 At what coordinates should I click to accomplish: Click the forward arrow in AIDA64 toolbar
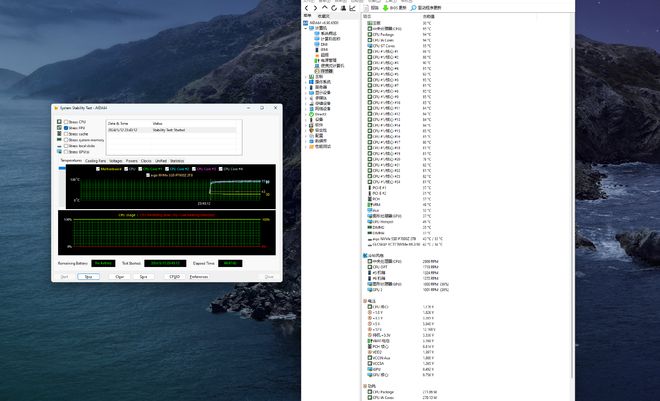coord(315,8)
